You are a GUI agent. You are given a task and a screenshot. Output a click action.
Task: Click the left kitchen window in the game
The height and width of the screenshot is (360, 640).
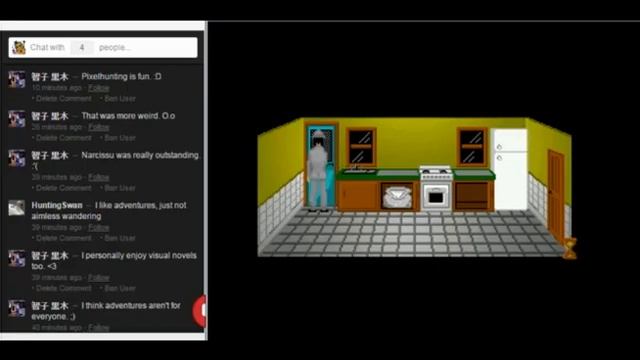pos(361,147)
